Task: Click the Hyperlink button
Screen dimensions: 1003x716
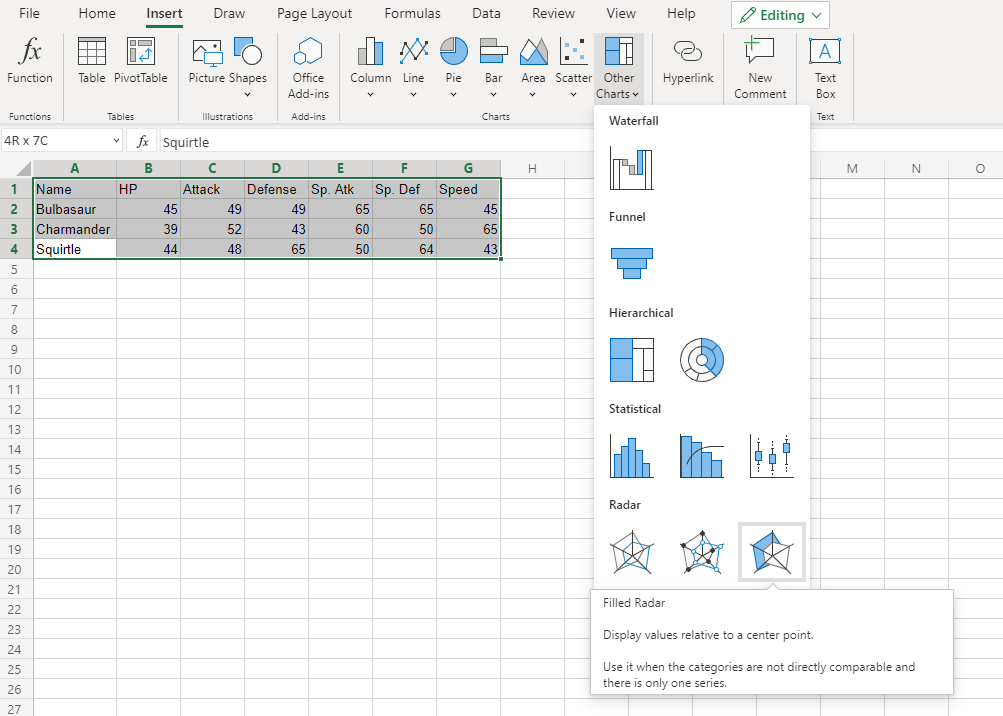Action: click(x=688, y=61)
